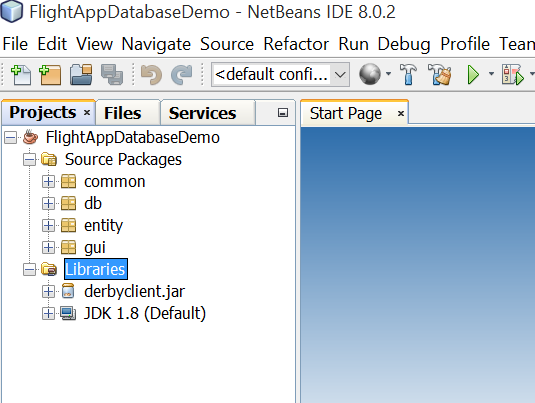Minimize the Projects panel group
Screen dimensions: 535x403
point(283,113)
